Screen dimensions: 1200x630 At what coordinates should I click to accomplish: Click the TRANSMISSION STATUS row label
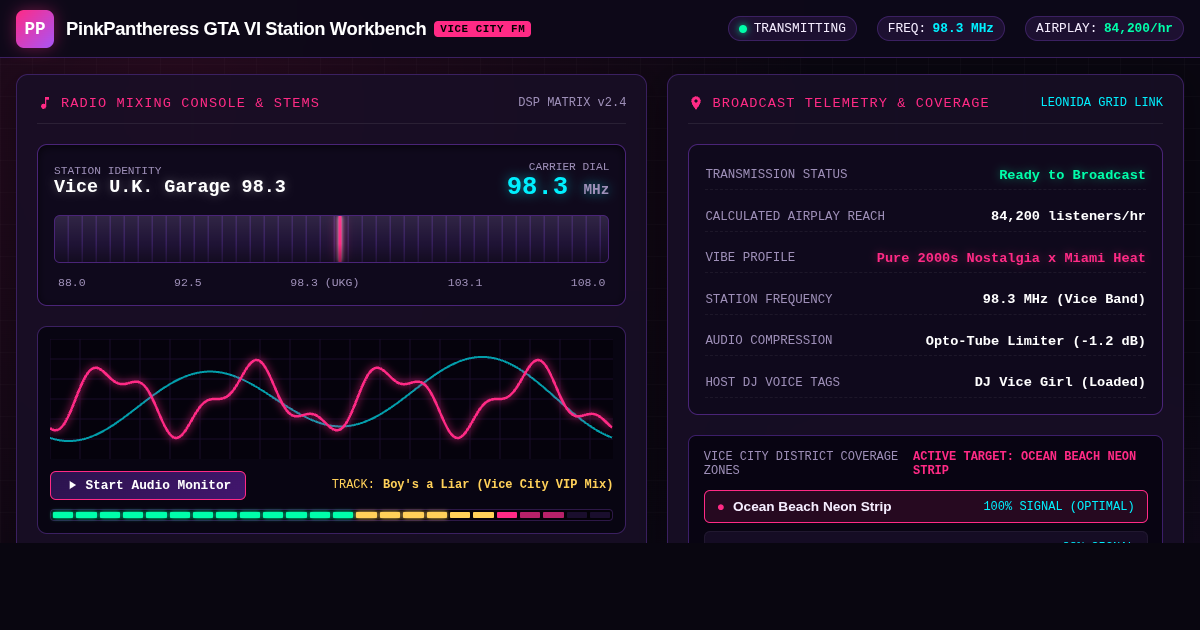click(776, 175)
